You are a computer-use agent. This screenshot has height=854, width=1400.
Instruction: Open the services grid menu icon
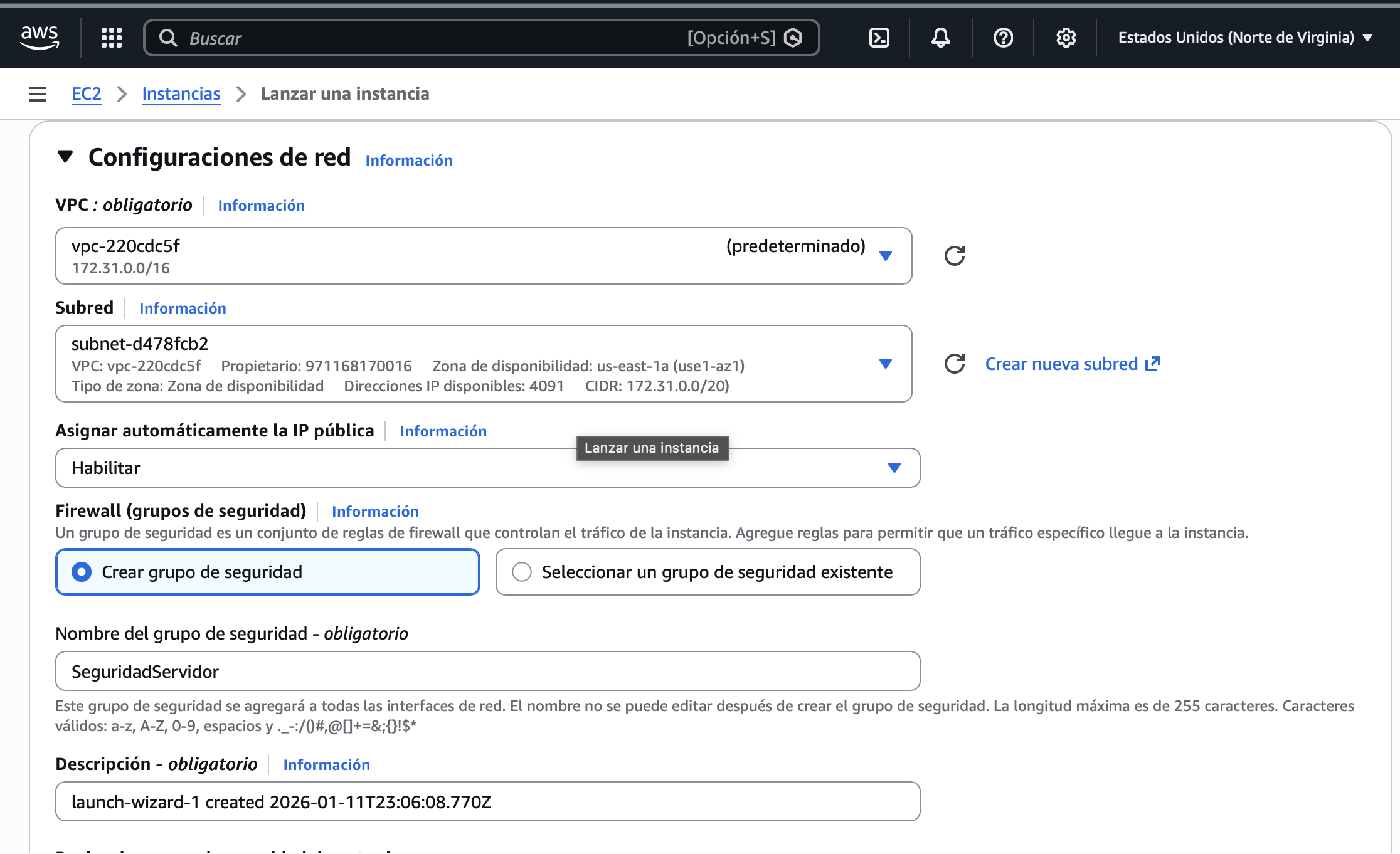click(112, 38)
